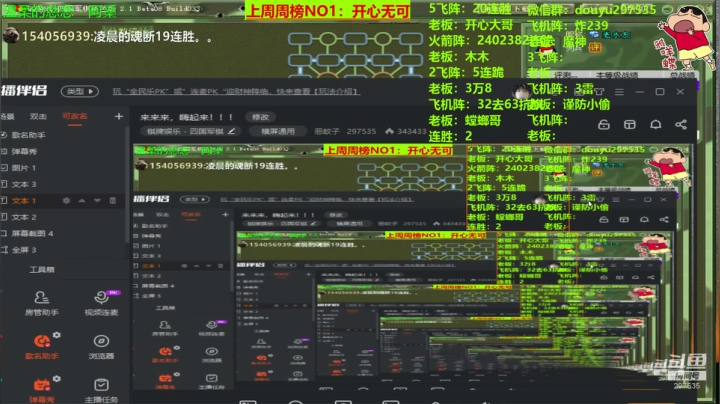Image resolution: width=720 pixels, height=404 pixels.
Task: Click the skin shirt icon in title bar
Action: pyautogui.click(x=599, y=92)
